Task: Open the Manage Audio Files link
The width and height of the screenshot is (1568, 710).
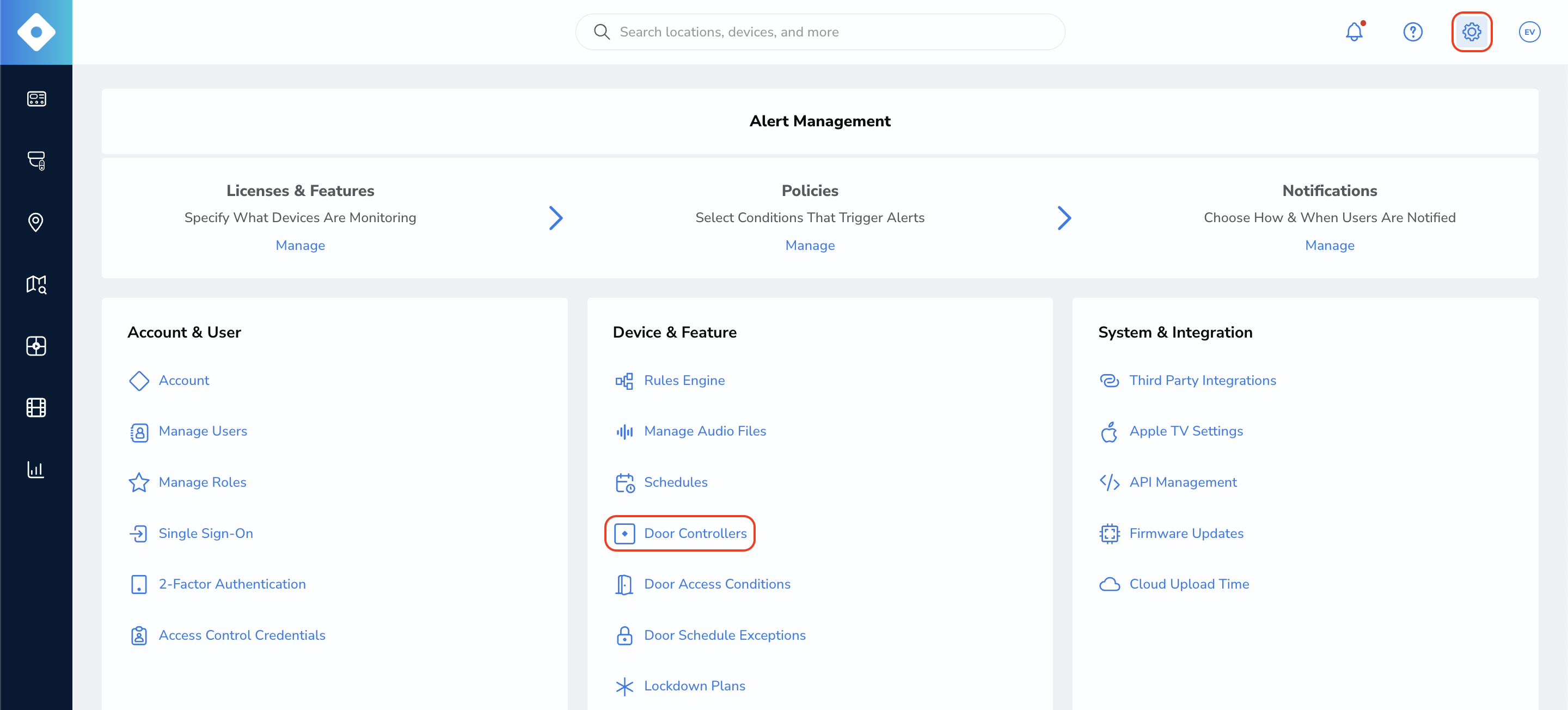Action: (705, 431)
